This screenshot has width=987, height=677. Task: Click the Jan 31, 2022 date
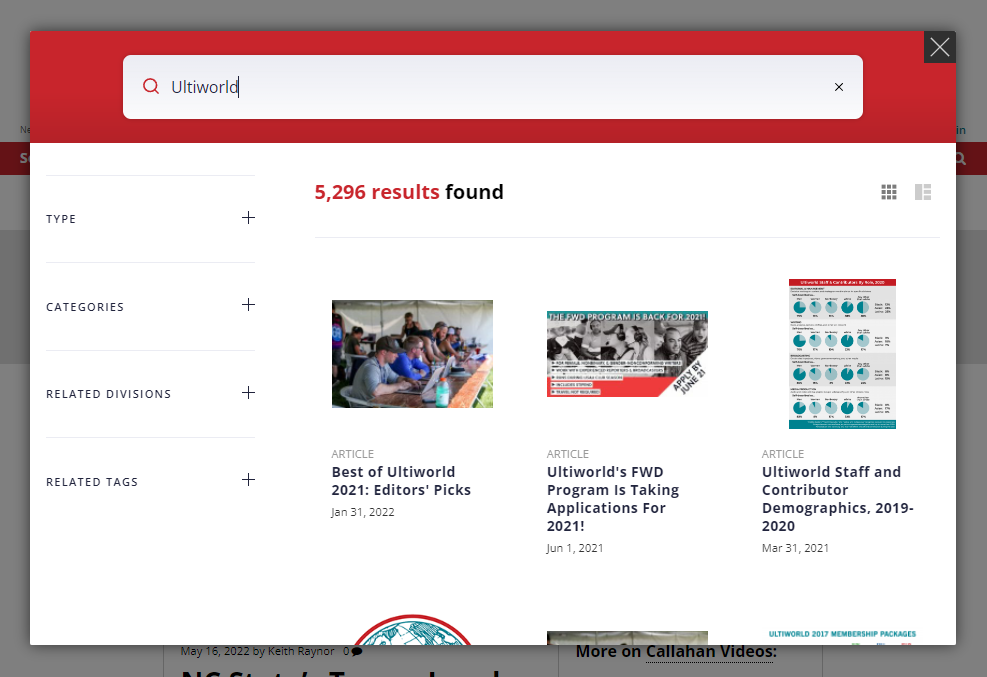click(363, 512)
